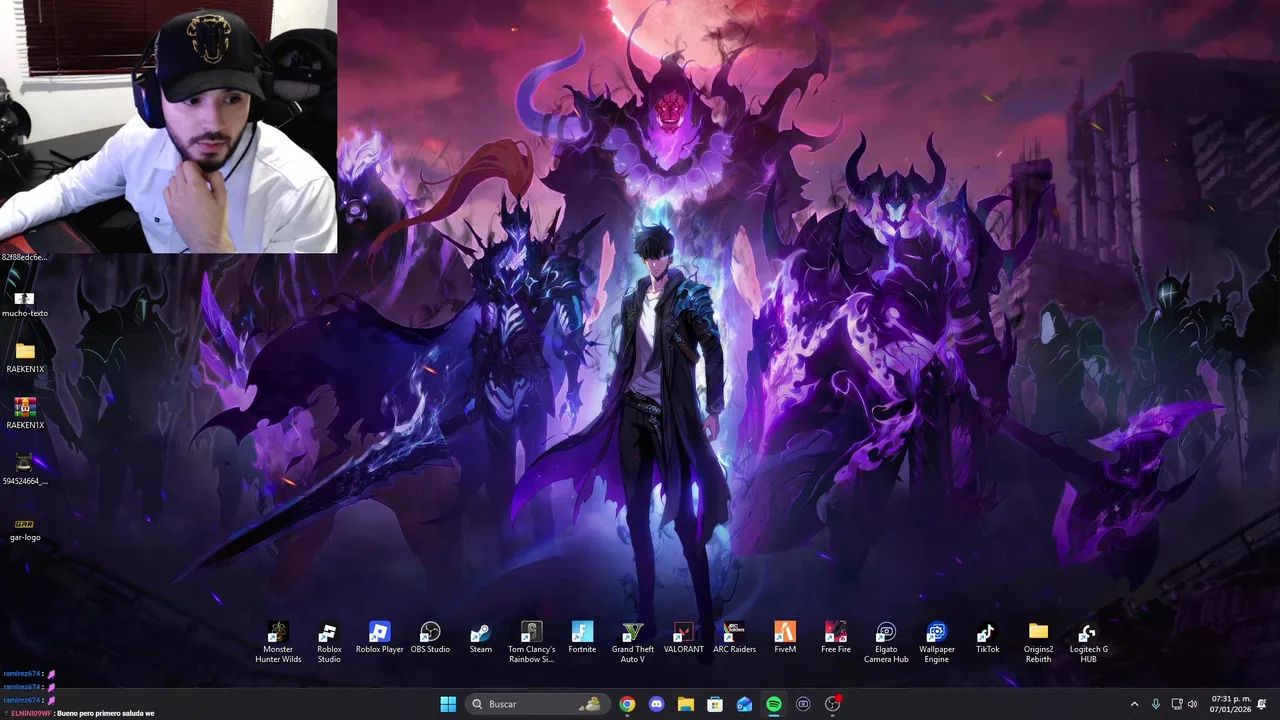1280x720 pixels.
Task: Open Outlook mail from the taskbar
Action: tap(744, 704)
